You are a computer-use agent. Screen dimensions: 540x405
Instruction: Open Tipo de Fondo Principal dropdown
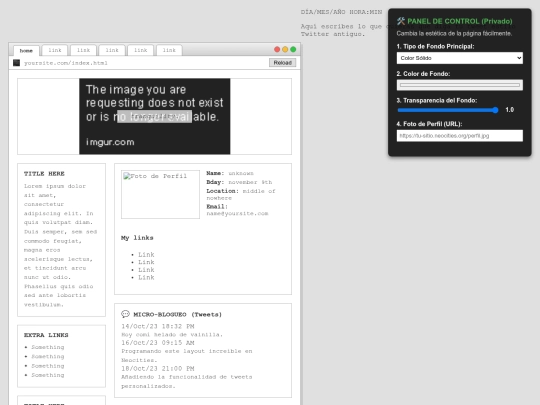point(459,58)
